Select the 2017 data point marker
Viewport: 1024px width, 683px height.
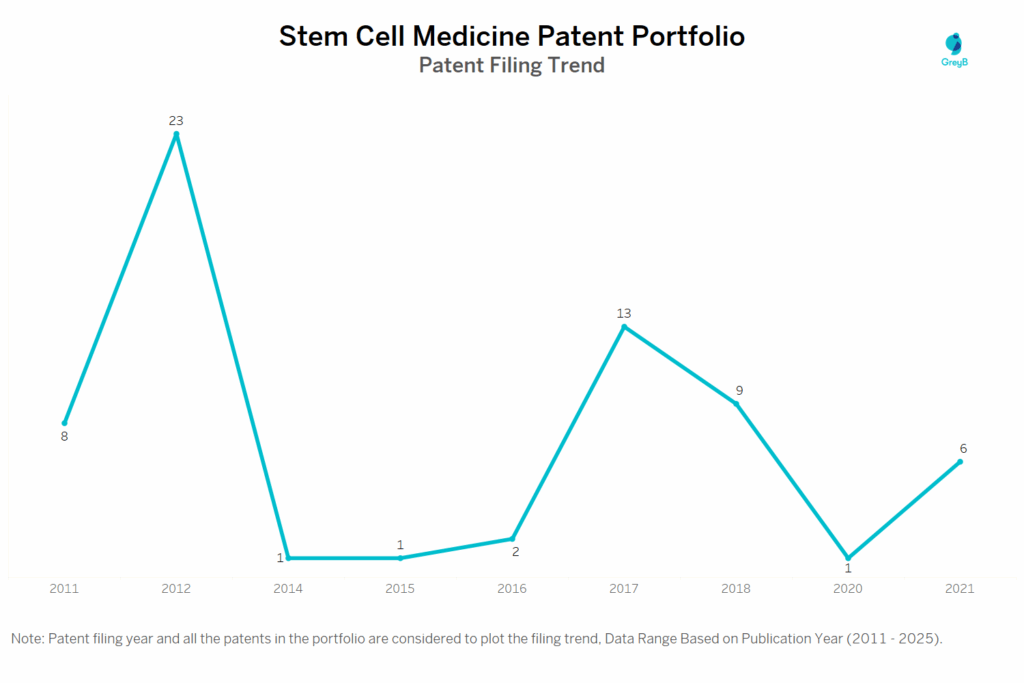coord(624,327)
